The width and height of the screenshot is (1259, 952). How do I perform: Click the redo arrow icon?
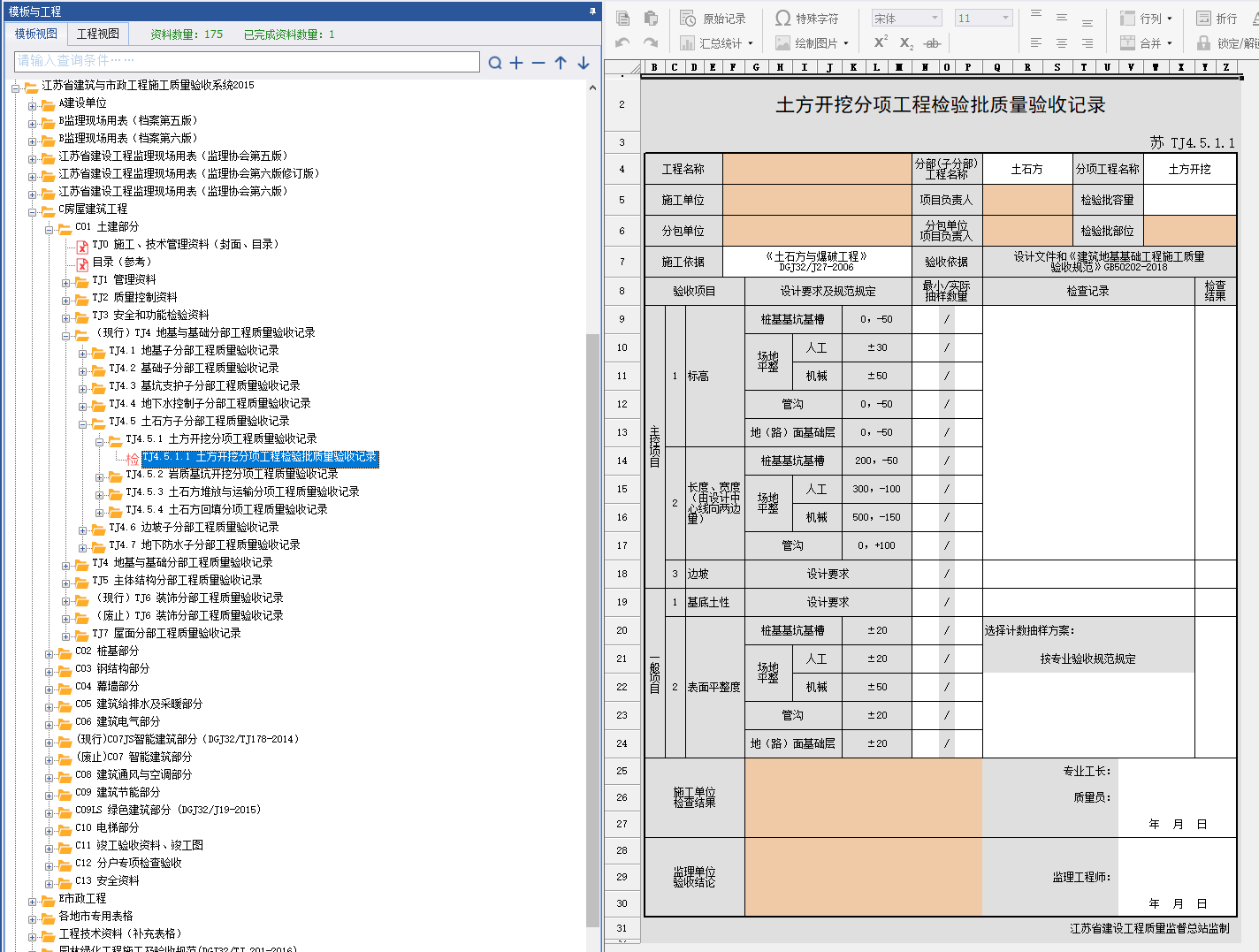652,42
